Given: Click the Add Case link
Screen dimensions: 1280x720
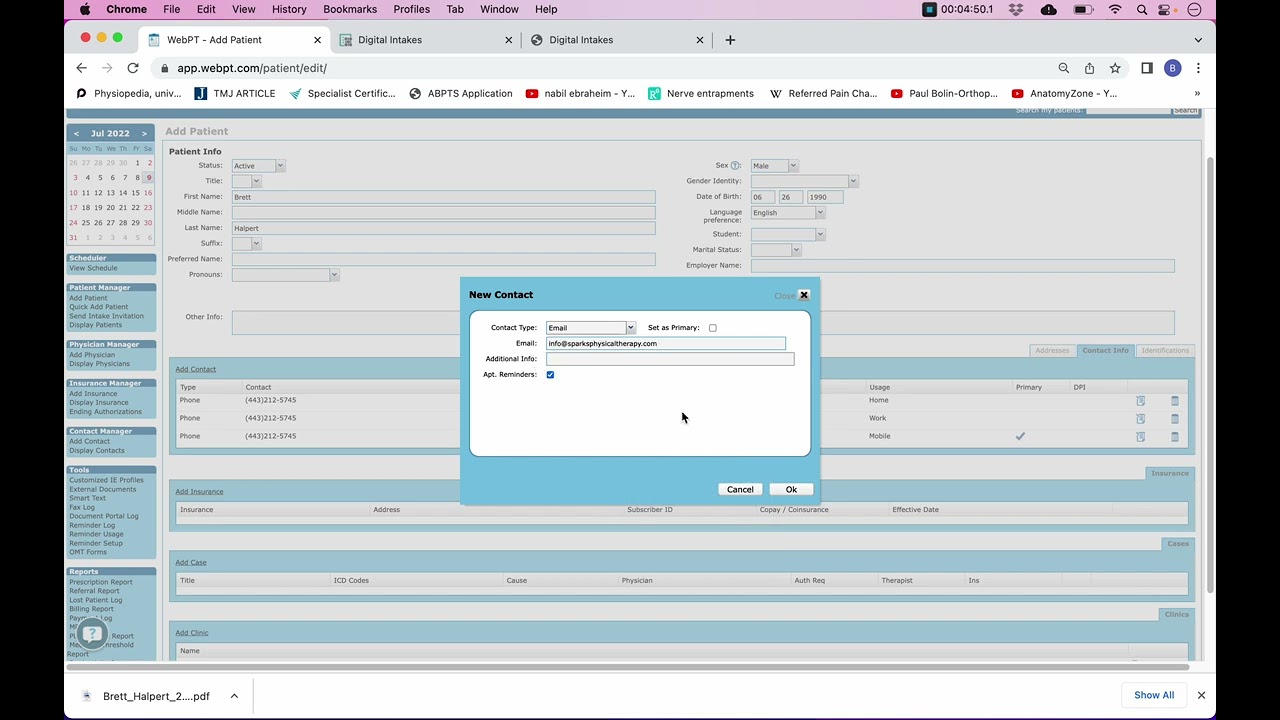Looking at the screenshot, I should 191,562.
